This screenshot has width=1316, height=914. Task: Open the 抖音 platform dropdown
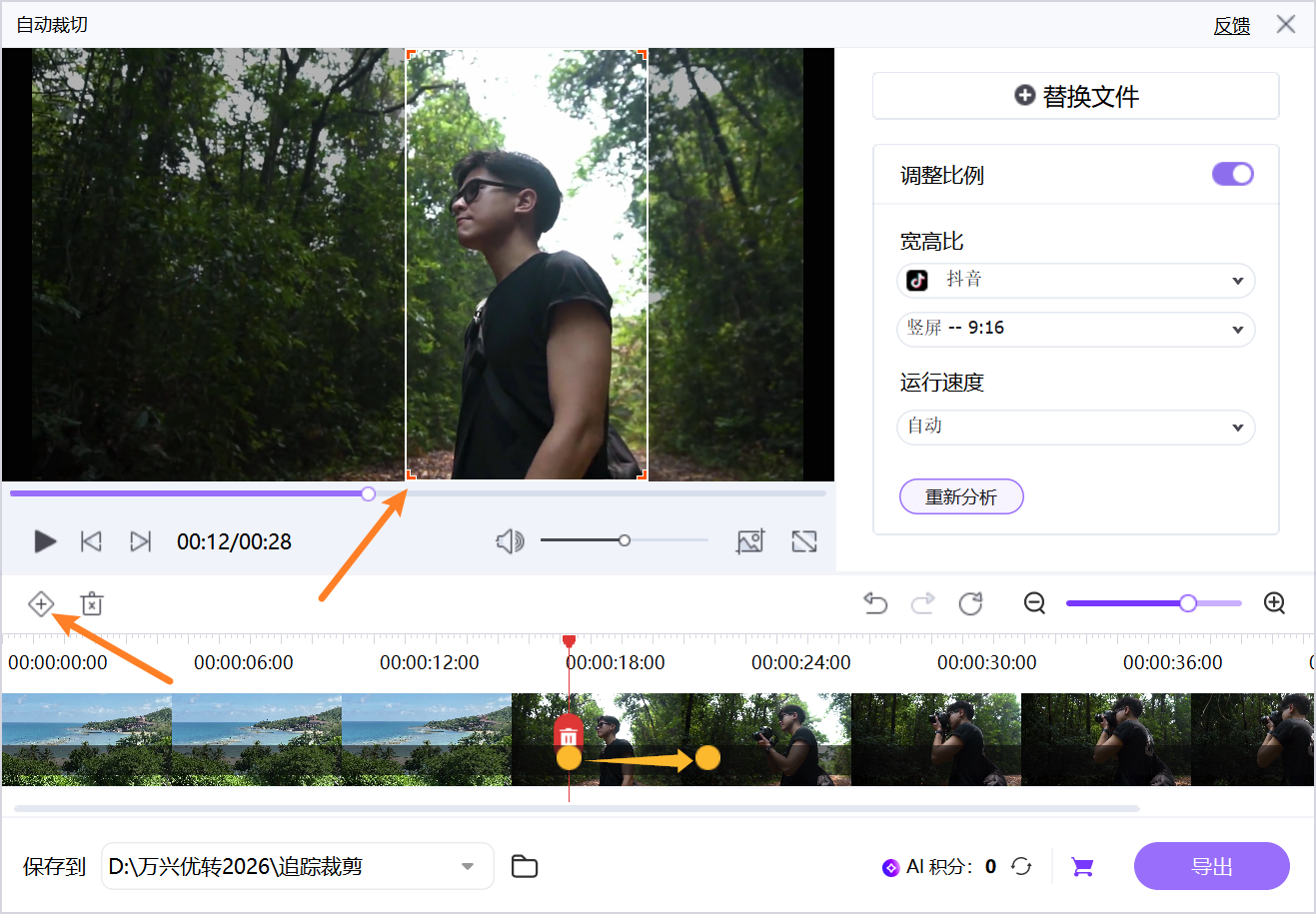click(x=1075, y=281)
